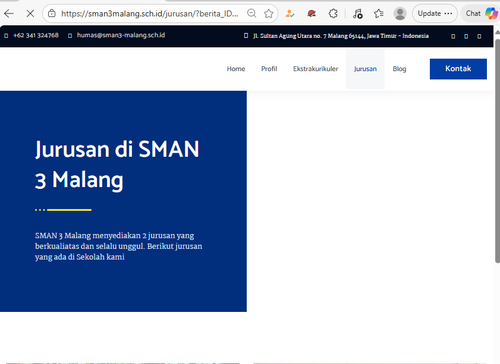Click the music note media control icon

[358, 13]
